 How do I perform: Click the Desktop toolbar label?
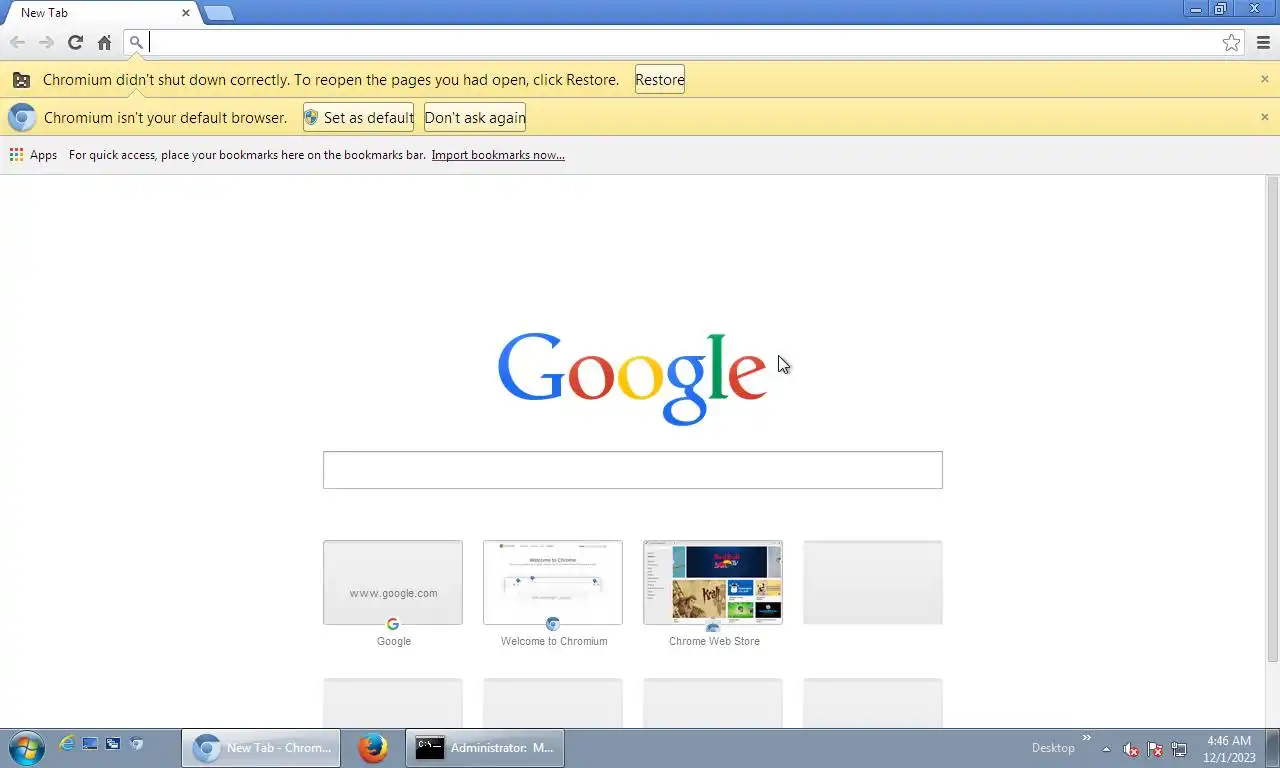(1053, 748)
